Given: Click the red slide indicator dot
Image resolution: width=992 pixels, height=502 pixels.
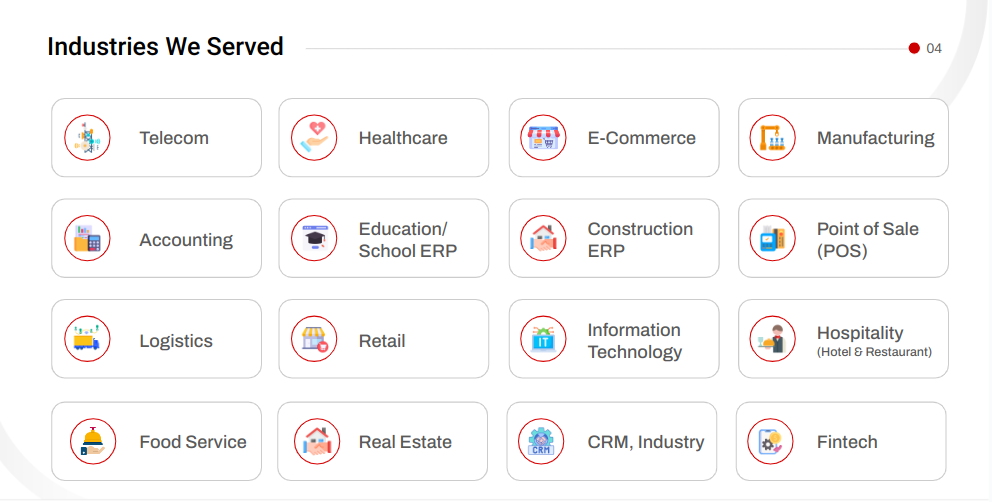Looking at the screenshot, I should pos(914,48).
